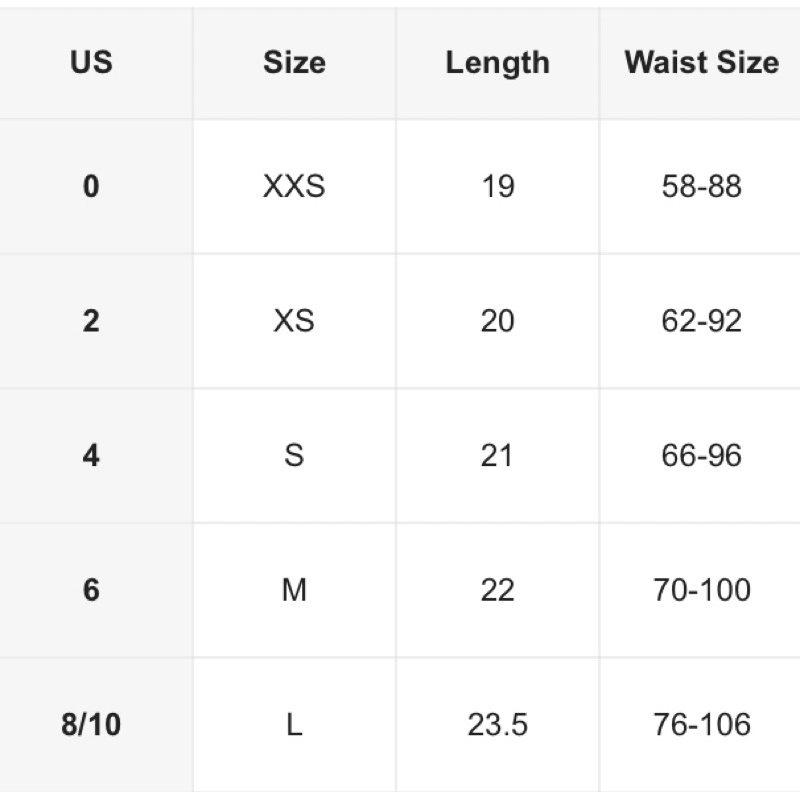
Task: Select US size 8/10 row label
Action: [x=91, y=724]
